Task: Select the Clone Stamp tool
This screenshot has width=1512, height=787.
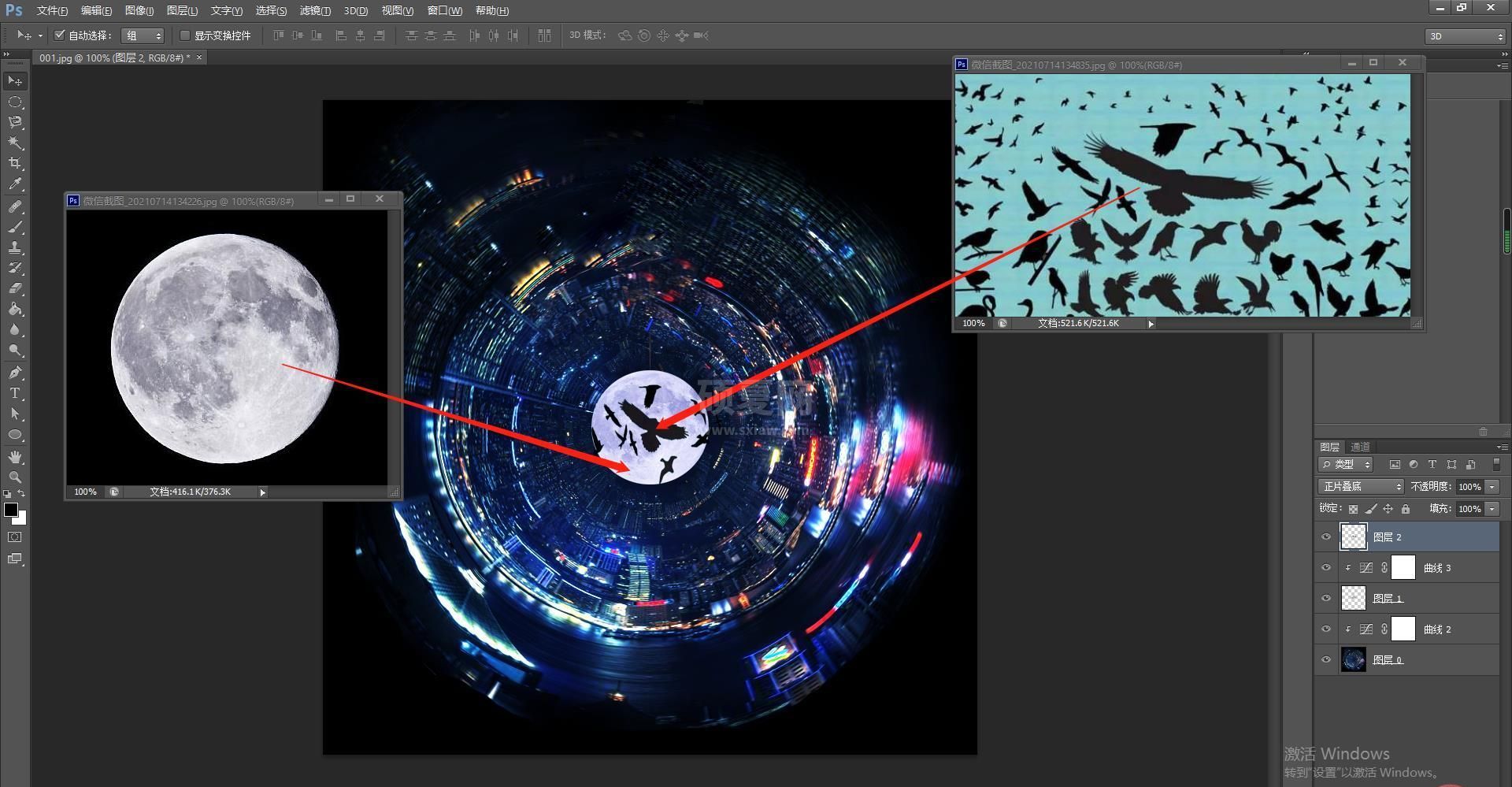Action: [15, 247]
